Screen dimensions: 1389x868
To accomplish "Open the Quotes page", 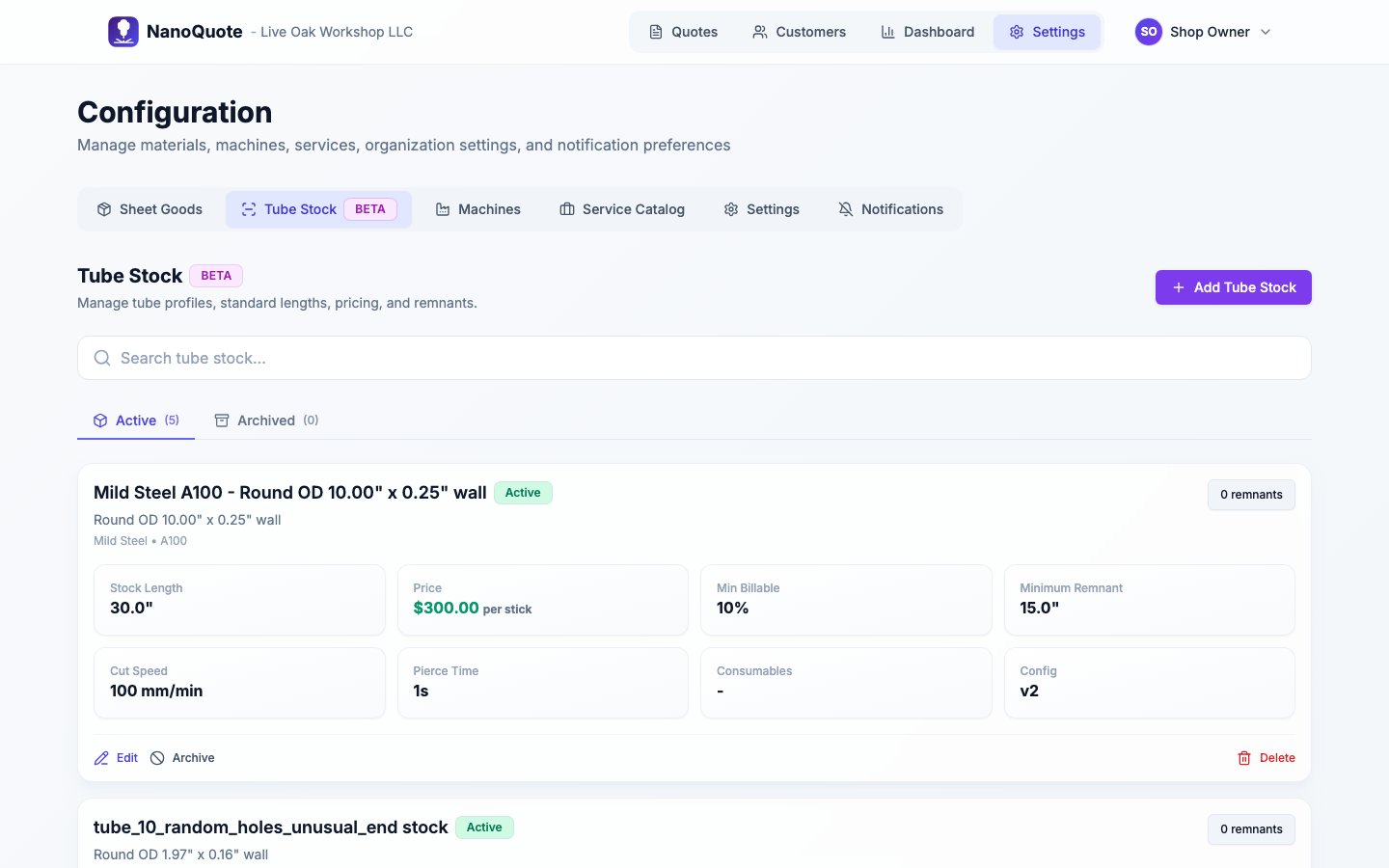I will click(x=683, y=32).
